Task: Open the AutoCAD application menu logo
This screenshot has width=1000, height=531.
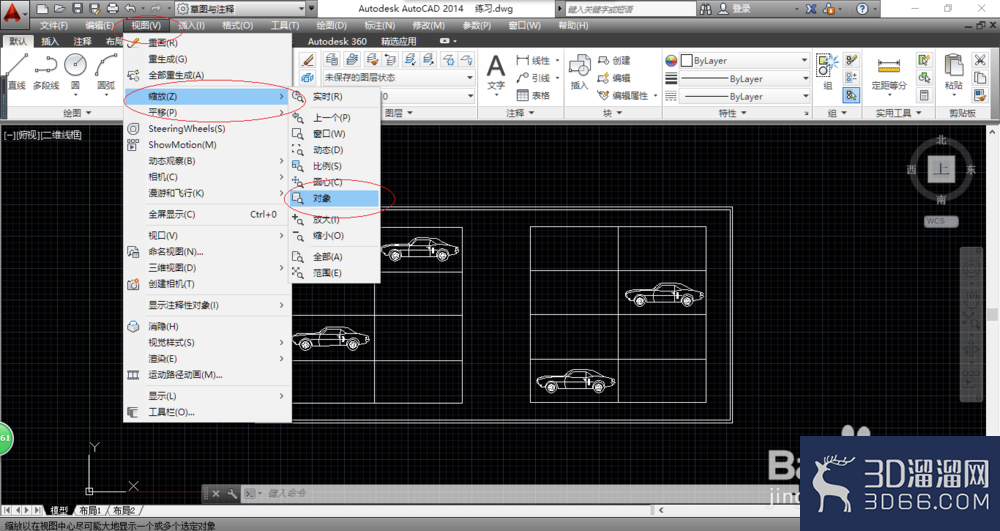Action: click(x=13, y=14)
